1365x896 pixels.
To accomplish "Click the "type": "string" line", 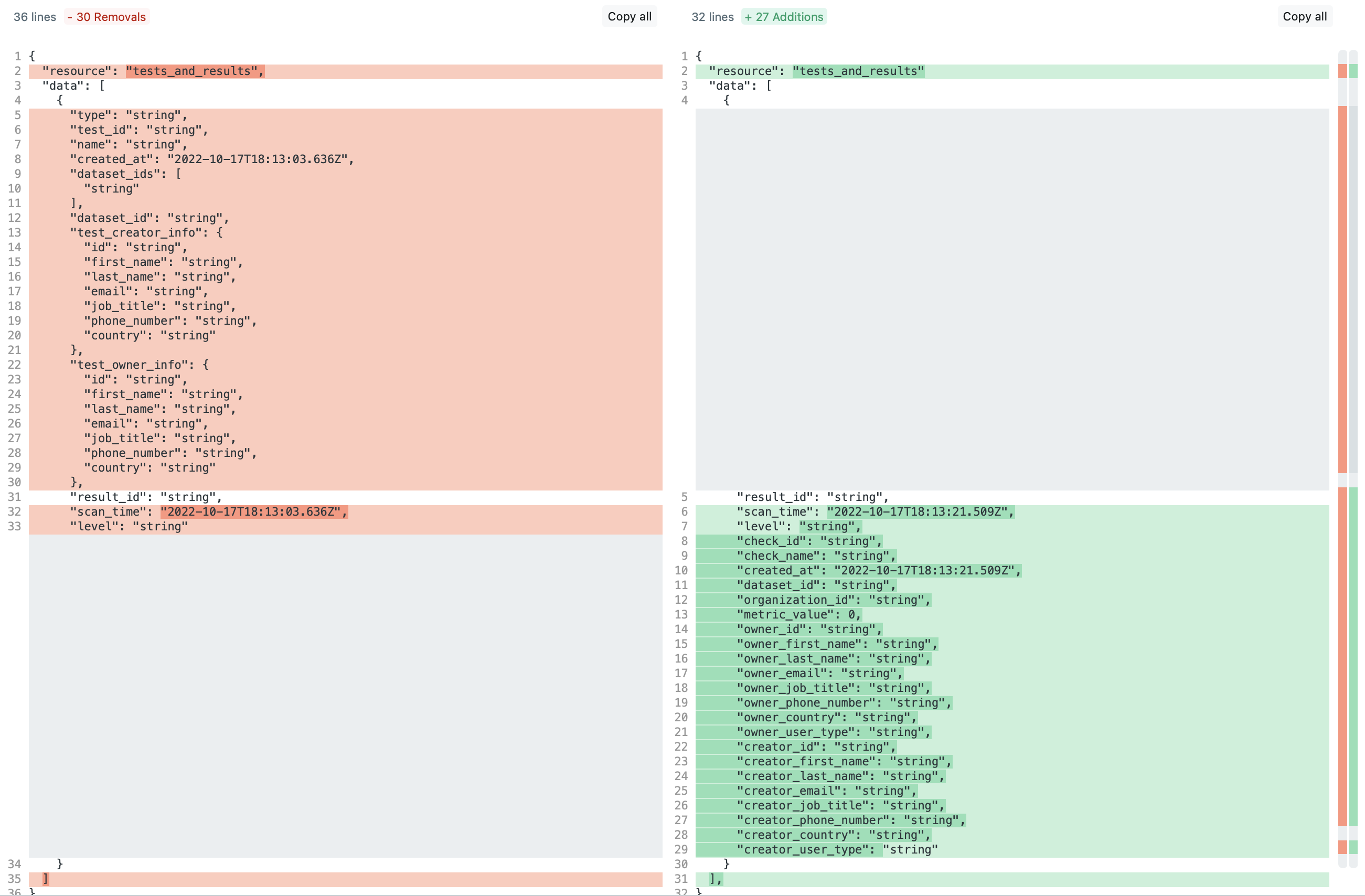I will [x=129, y=115].
